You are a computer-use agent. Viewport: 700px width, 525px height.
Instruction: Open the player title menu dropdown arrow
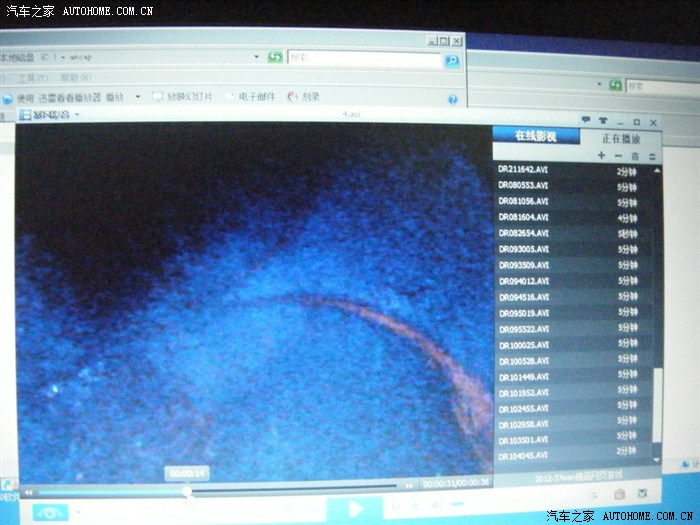[x=77, y=115]
